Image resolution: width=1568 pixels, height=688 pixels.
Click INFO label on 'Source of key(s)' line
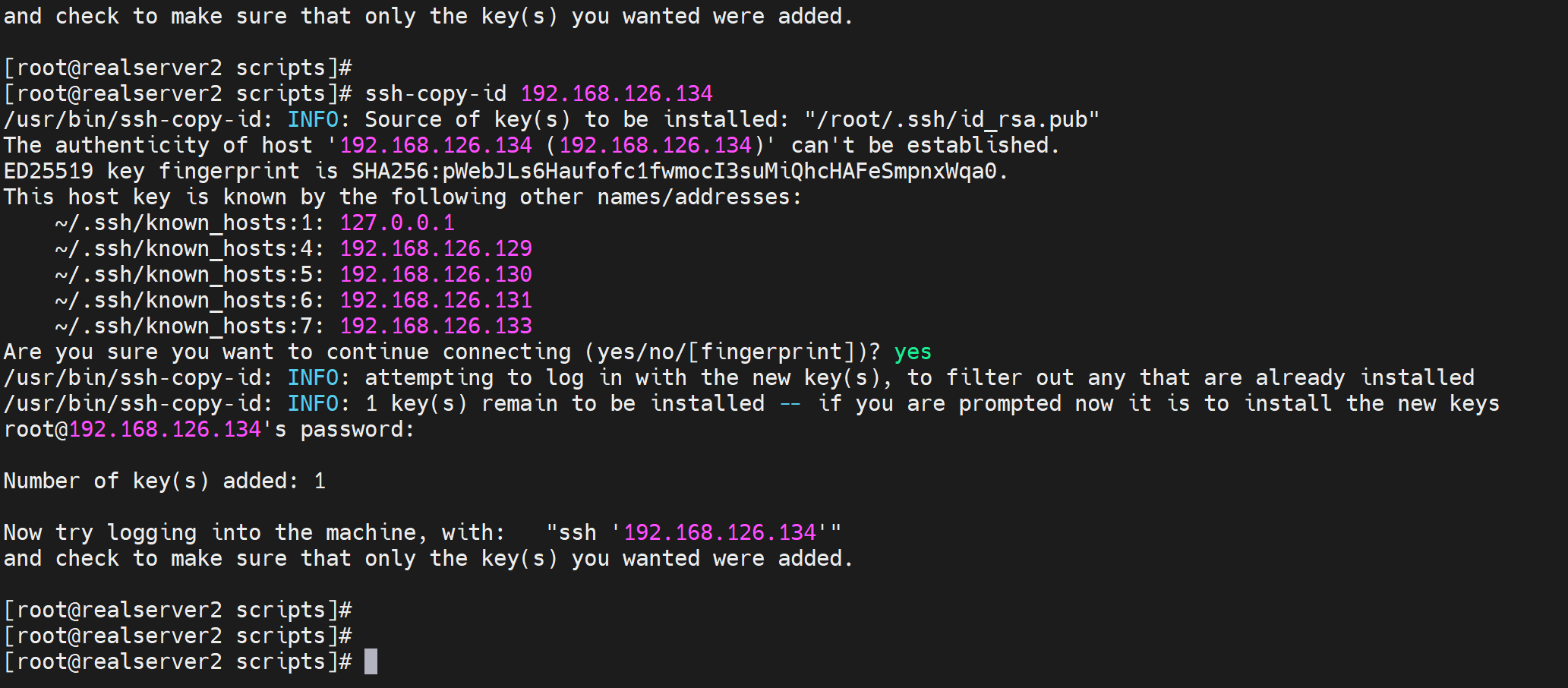[x=313, y=120]
